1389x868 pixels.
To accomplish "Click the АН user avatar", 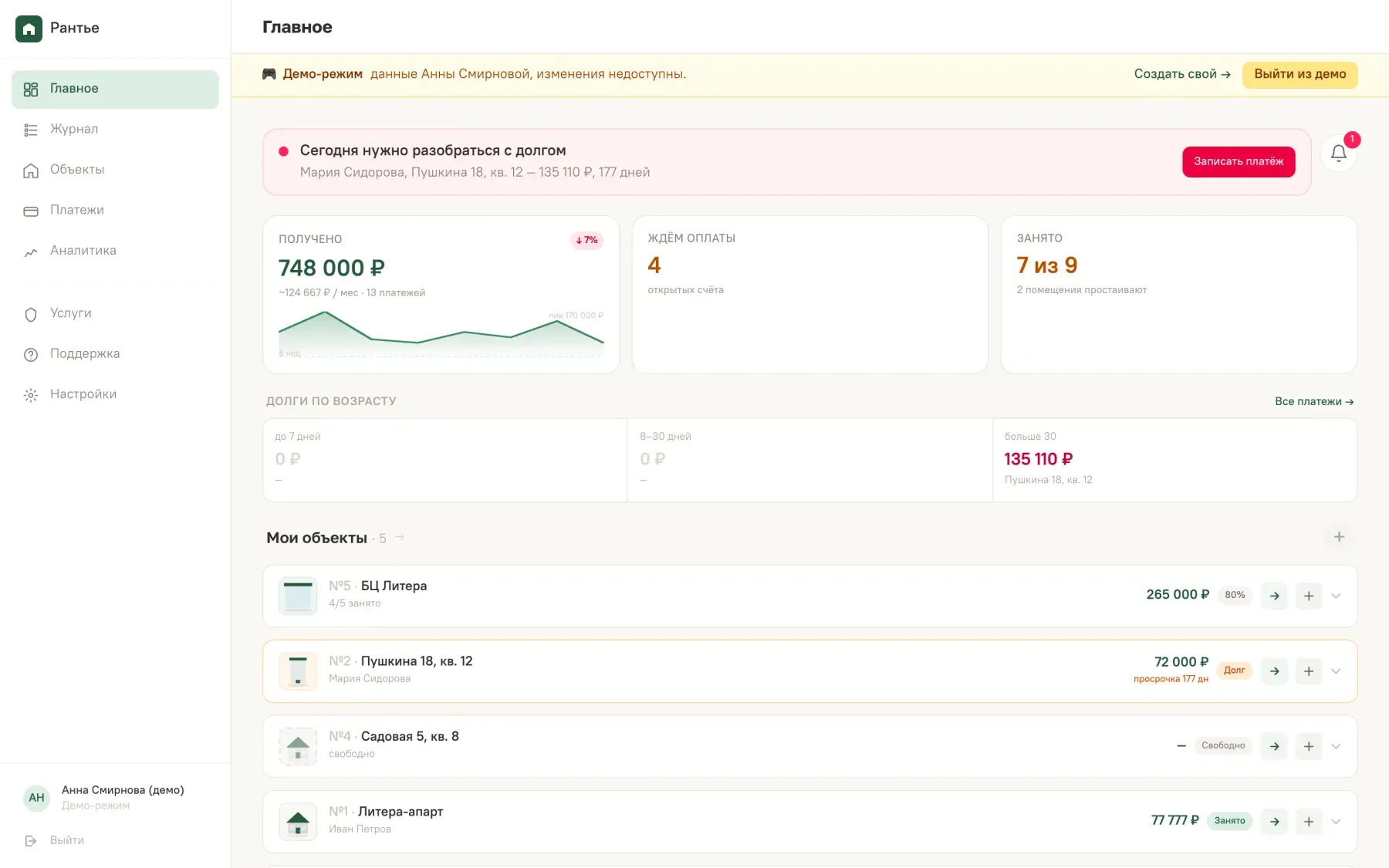I will pyautogui.click(x=36, y=798).
